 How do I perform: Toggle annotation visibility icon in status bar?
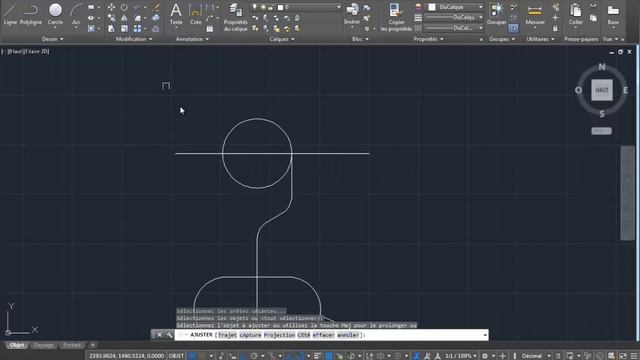[x=416, y=356]
